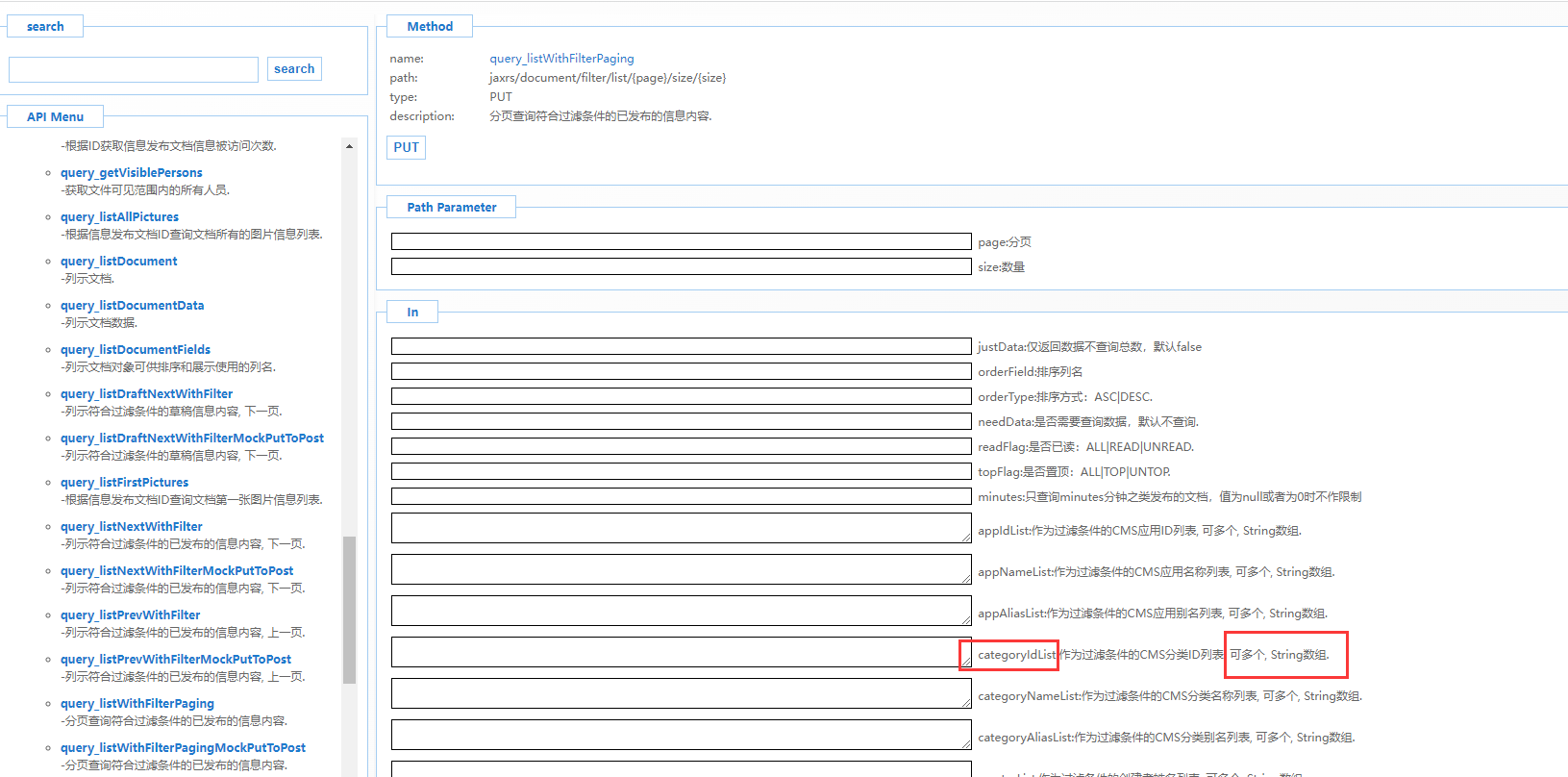The height and width of the screenshot is (777, 1568).
Task: Open query_listAllPictures API link
Action: click(x=119, y=217)
